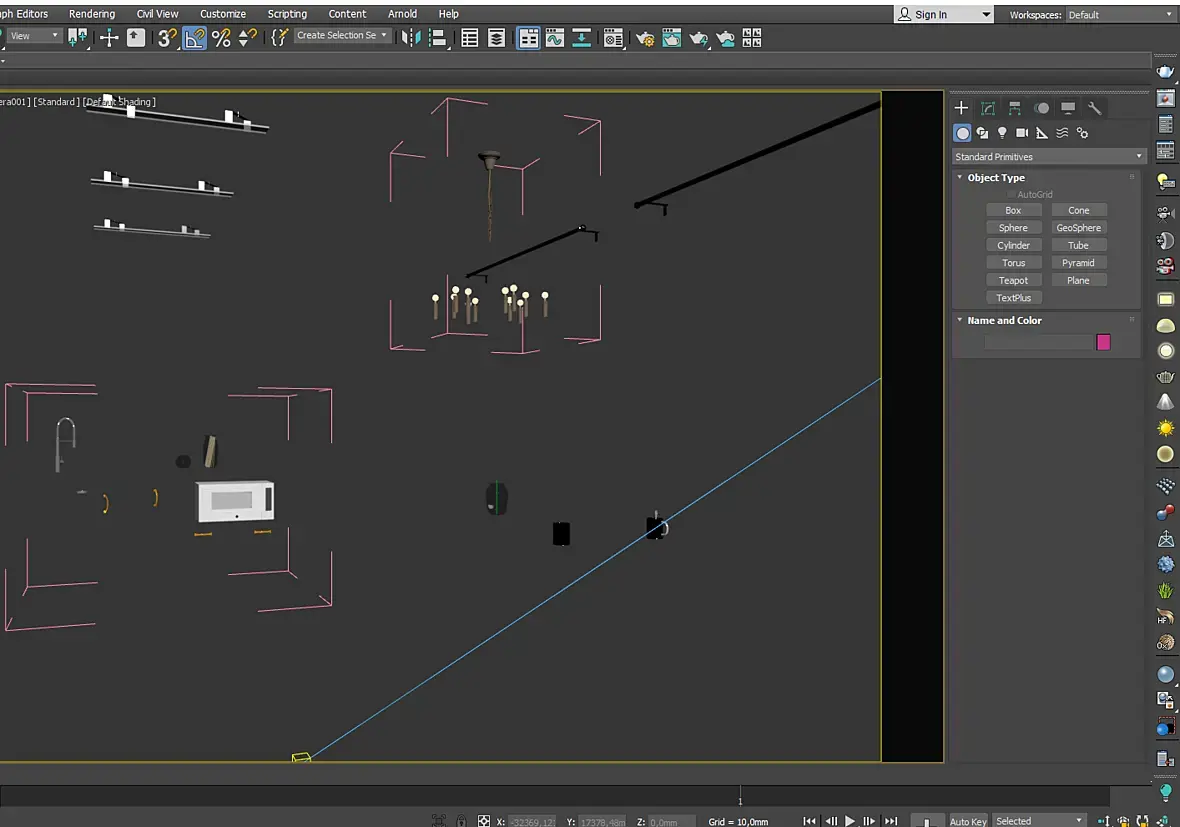Expand the Workspaces Default dropdown
This screenshot has width=1180, height=827.
[1120, 14]
